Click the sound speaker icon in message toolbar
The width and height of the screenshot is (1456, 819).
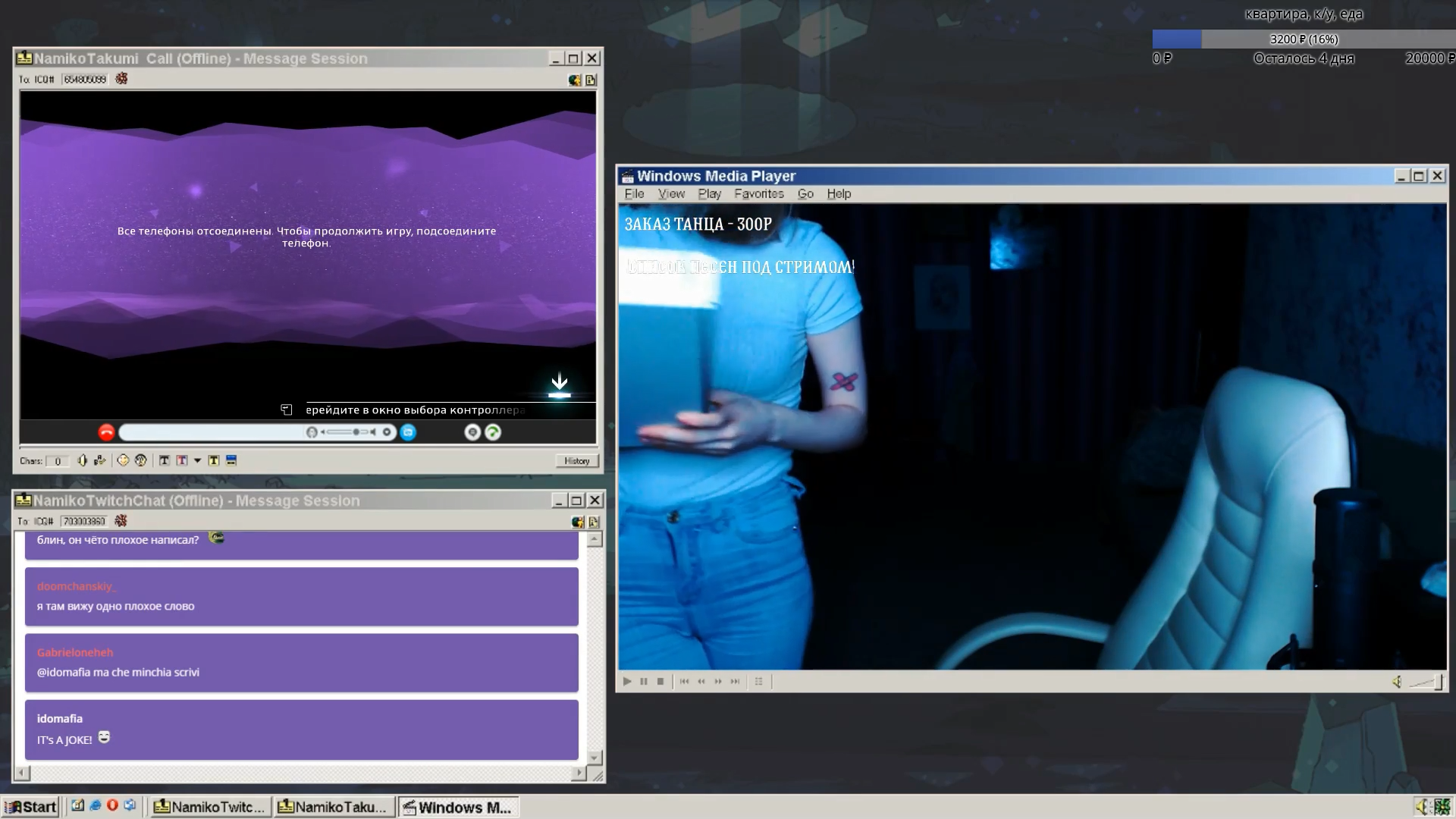(x=82, y=460)
